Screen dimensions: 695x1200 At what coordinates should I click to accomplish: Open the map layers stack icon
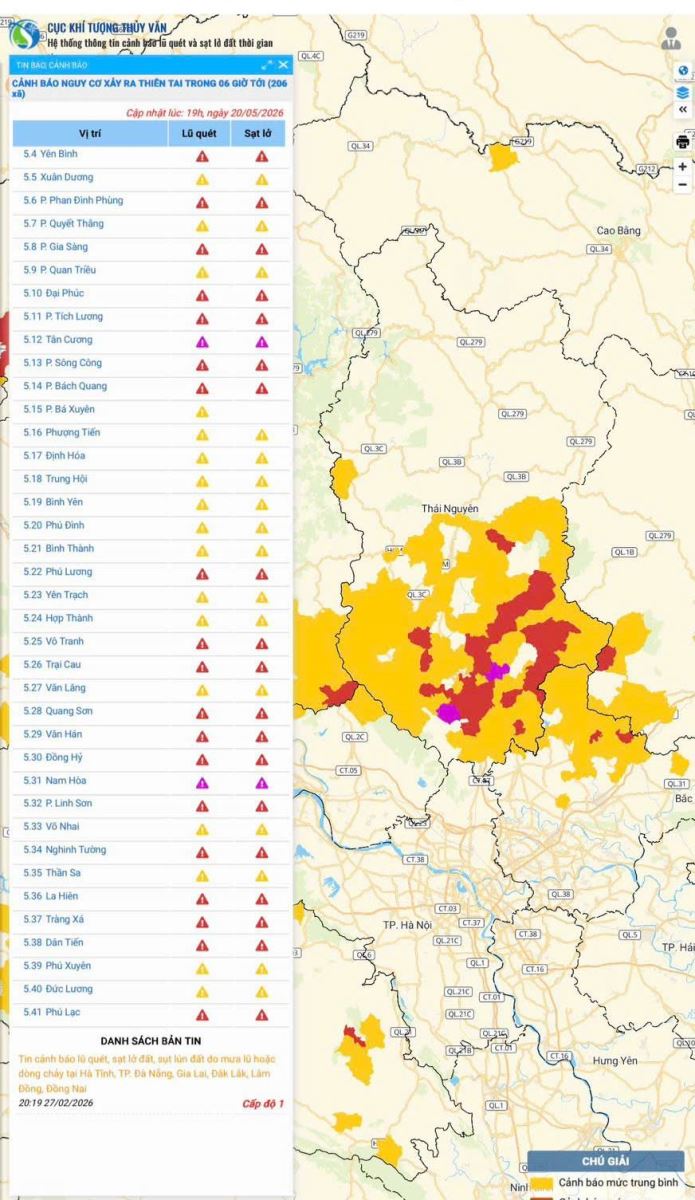coord(683,92)
